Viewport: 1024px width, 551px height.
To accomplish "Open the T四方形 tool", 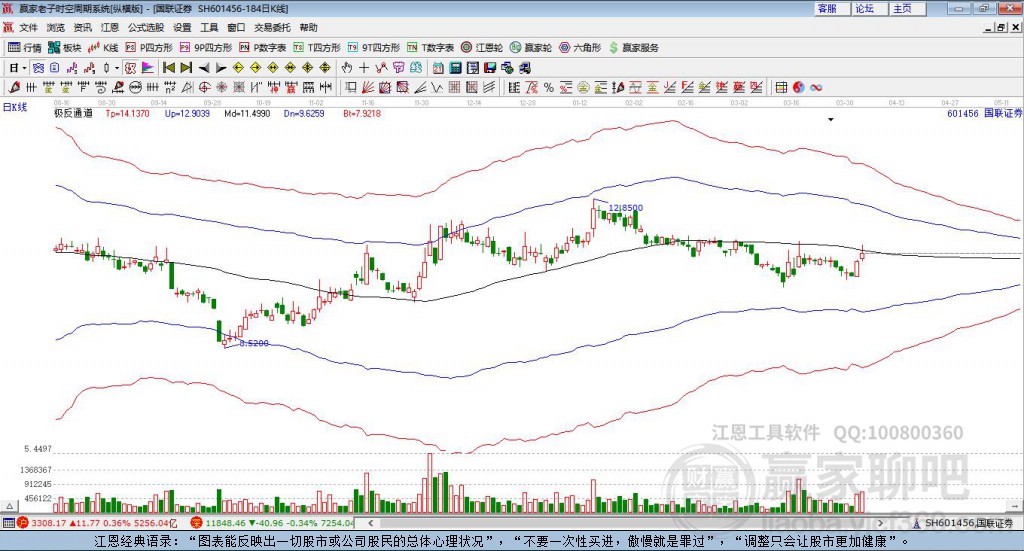I will (317, 48).
